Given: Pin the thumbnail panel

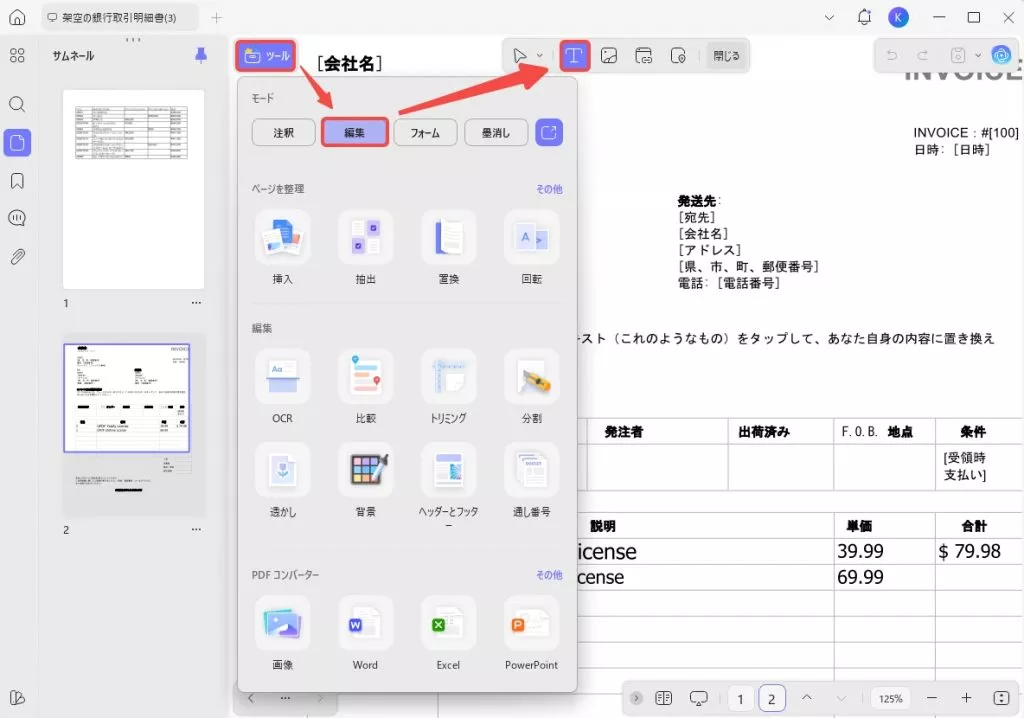Looking at the screenshot, I should tap(200, 56).
